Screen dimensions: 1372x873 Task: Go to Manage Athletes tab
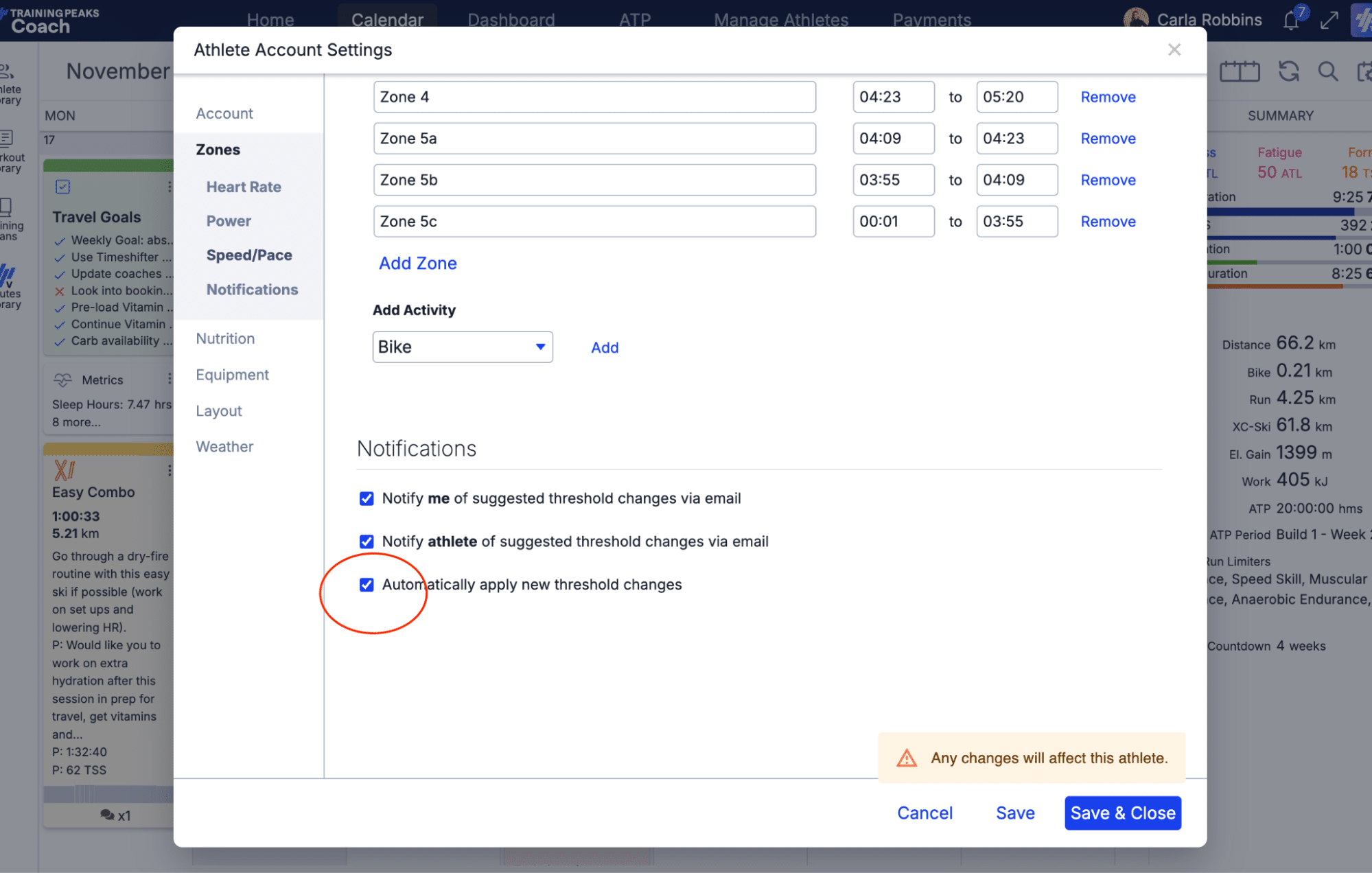[781, 20]
